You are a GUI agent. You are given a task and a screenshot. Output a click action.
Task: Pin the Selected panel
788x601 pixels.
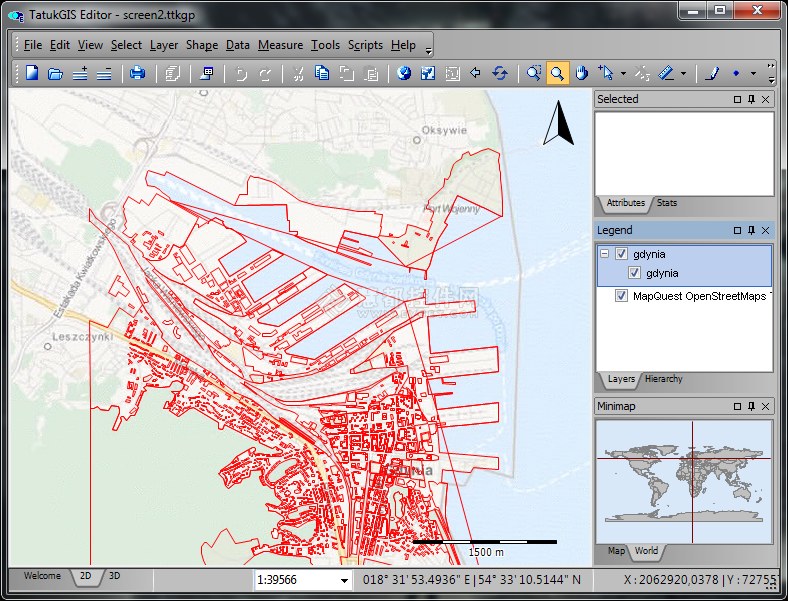751,99
